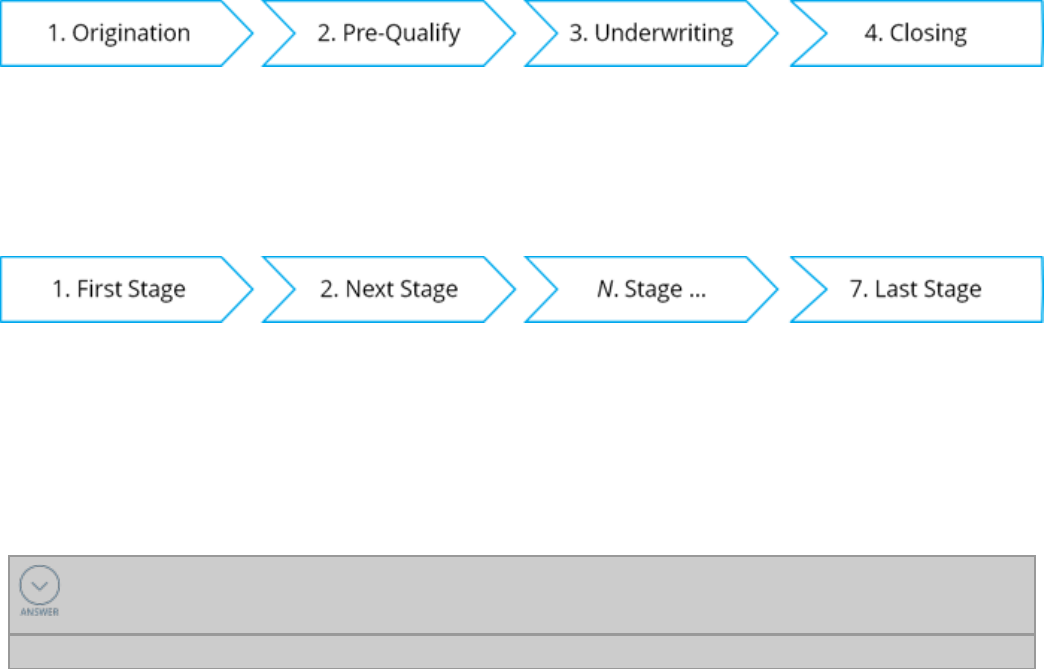Image resolution: width=1044 pixels, height=669 pixels.
Task: Choose the 2. Next Stage step
Action: [x=388, y=290]
